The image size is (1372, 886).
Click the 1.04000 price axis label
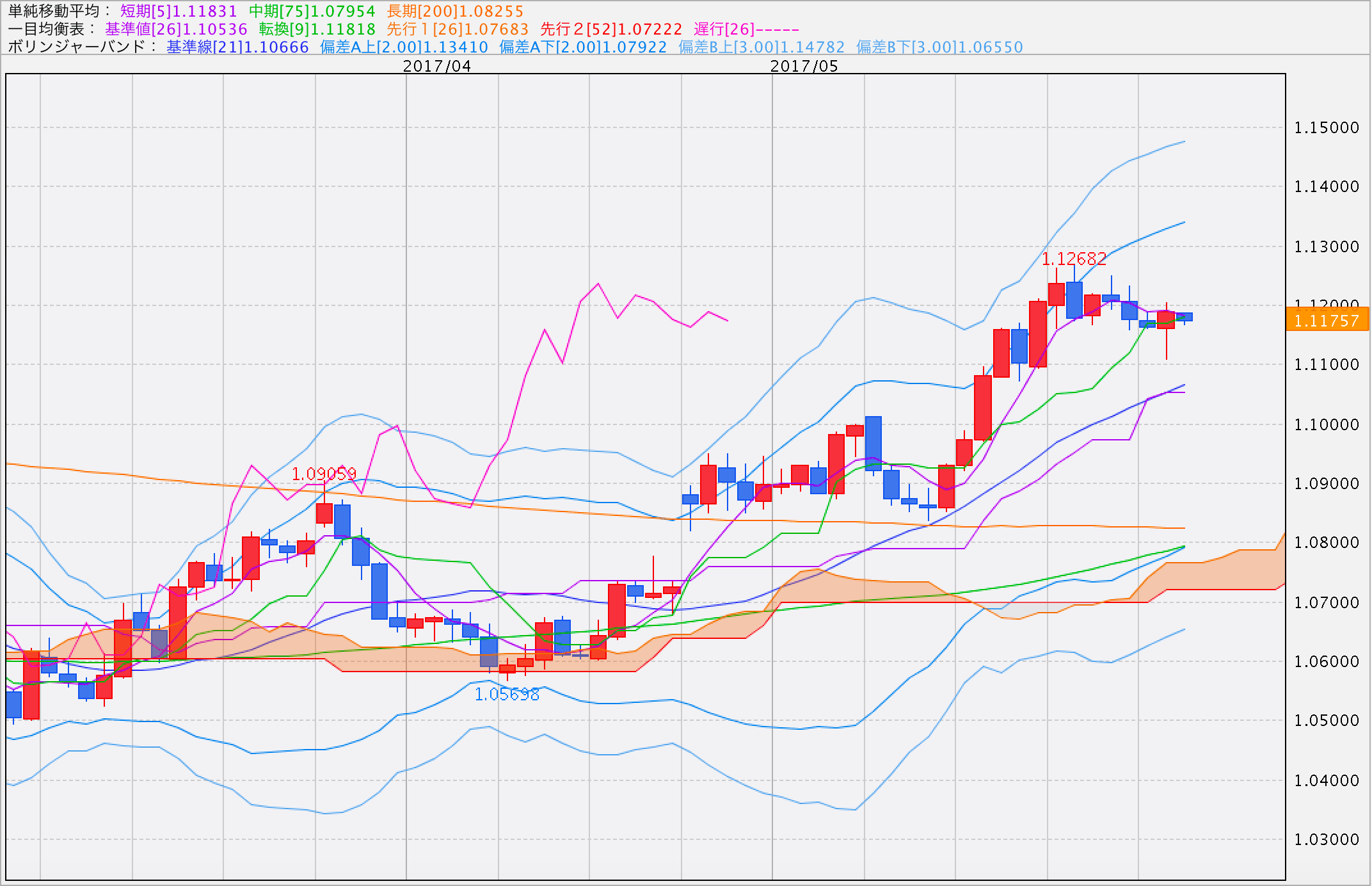coord(1327,780)
